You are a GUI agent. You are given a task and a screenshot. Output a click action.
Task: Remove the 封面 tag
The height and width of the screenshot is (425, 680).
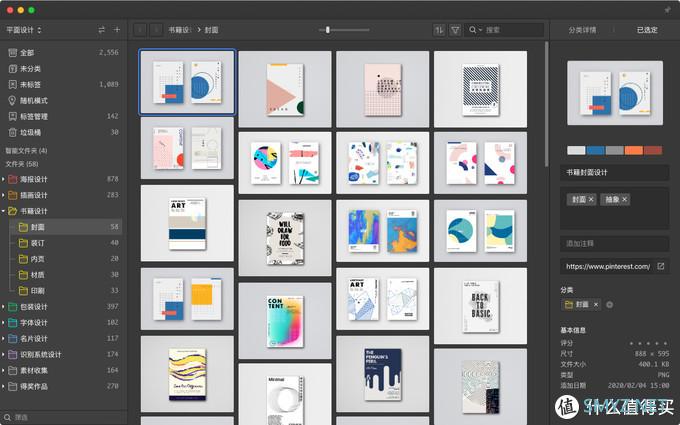tap(591, 199)
